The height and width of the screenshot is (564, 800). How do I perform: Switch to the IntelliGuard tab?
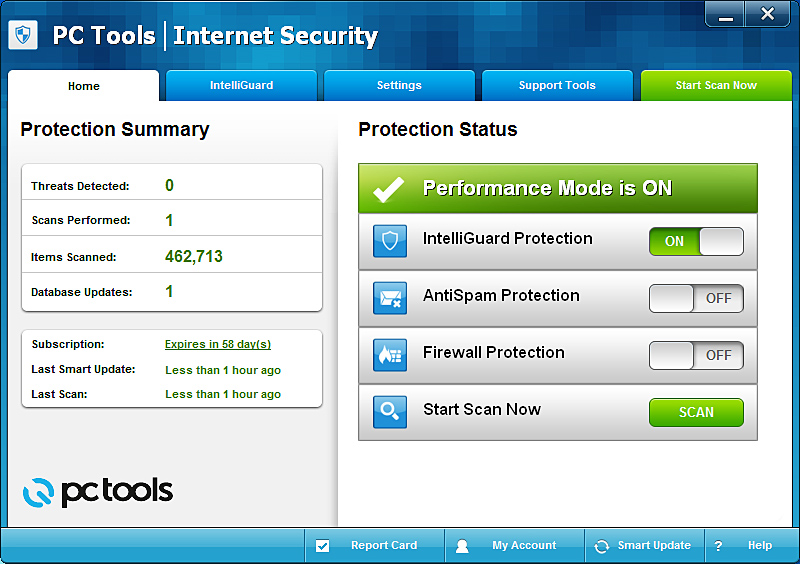[241, 85]
